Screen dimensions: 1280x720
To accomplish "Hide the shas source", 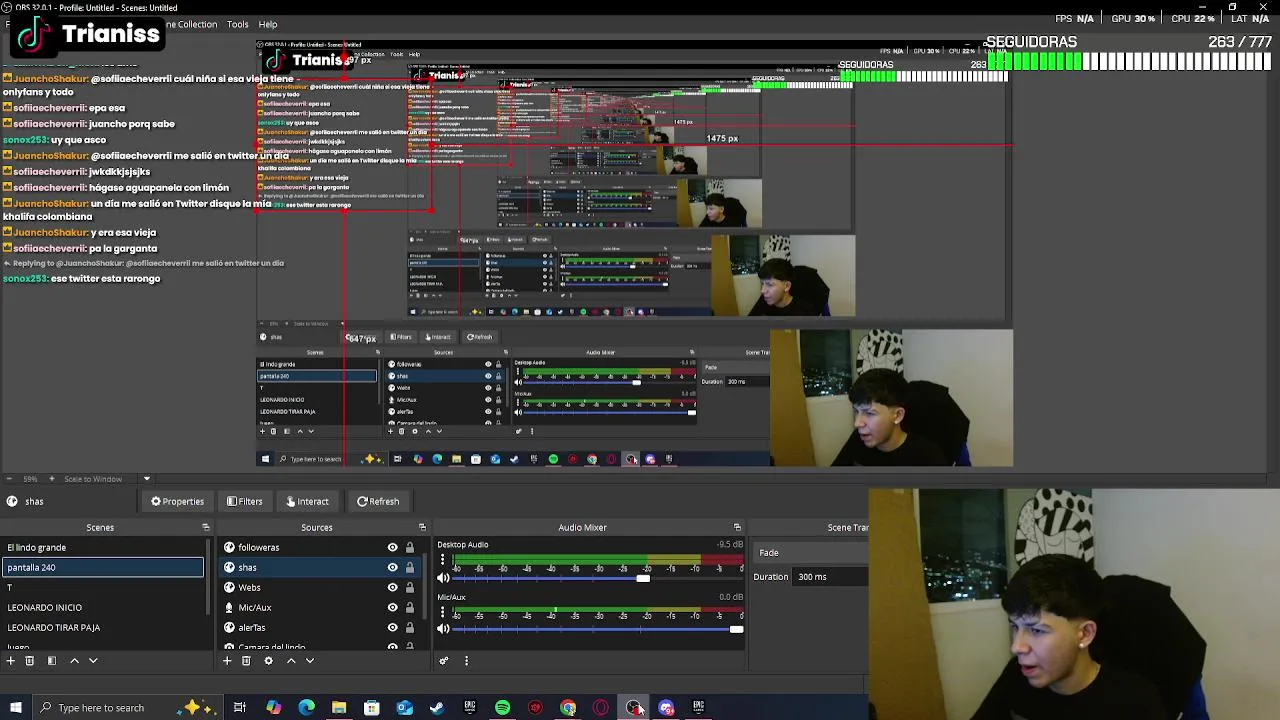I will point(392,567).
